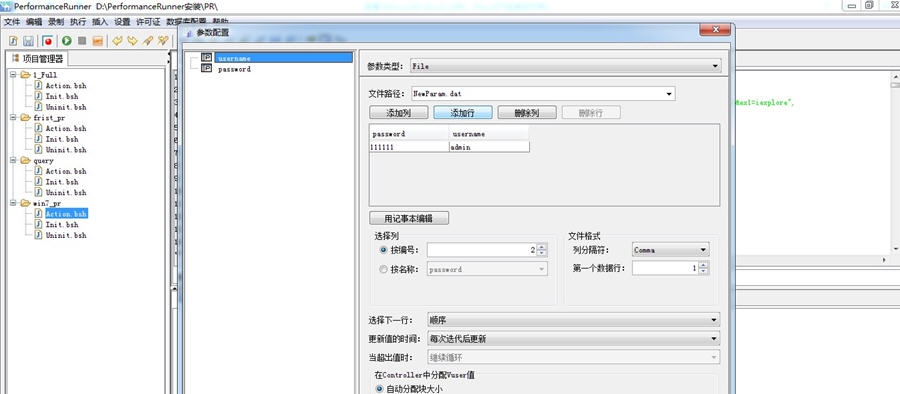The width and height of the screenshot is (900, 394).
Task: Collapse the 1_Full tree node
Action: [13, 75]
